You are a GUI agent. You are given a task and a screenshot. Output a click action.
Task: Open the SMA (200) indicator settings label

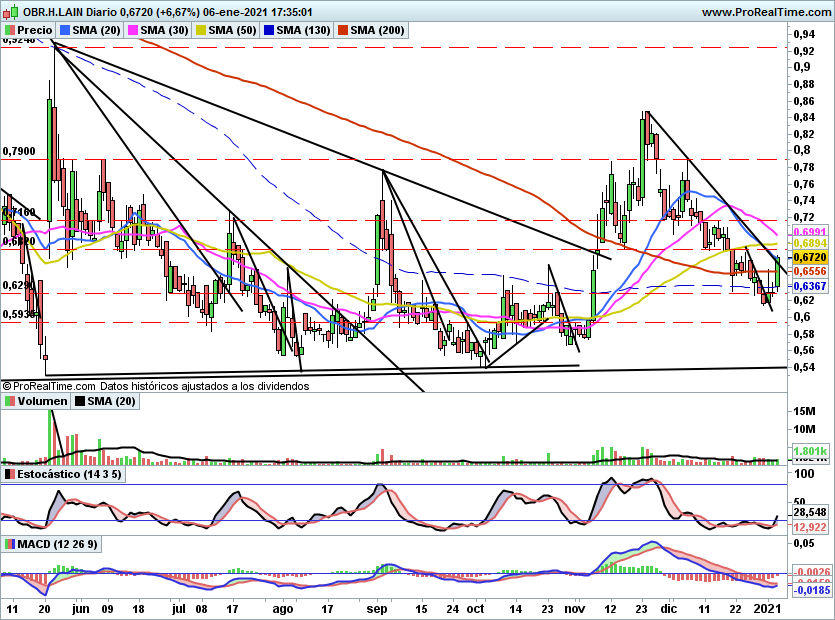pyautogui.click(x=378, y=31)
